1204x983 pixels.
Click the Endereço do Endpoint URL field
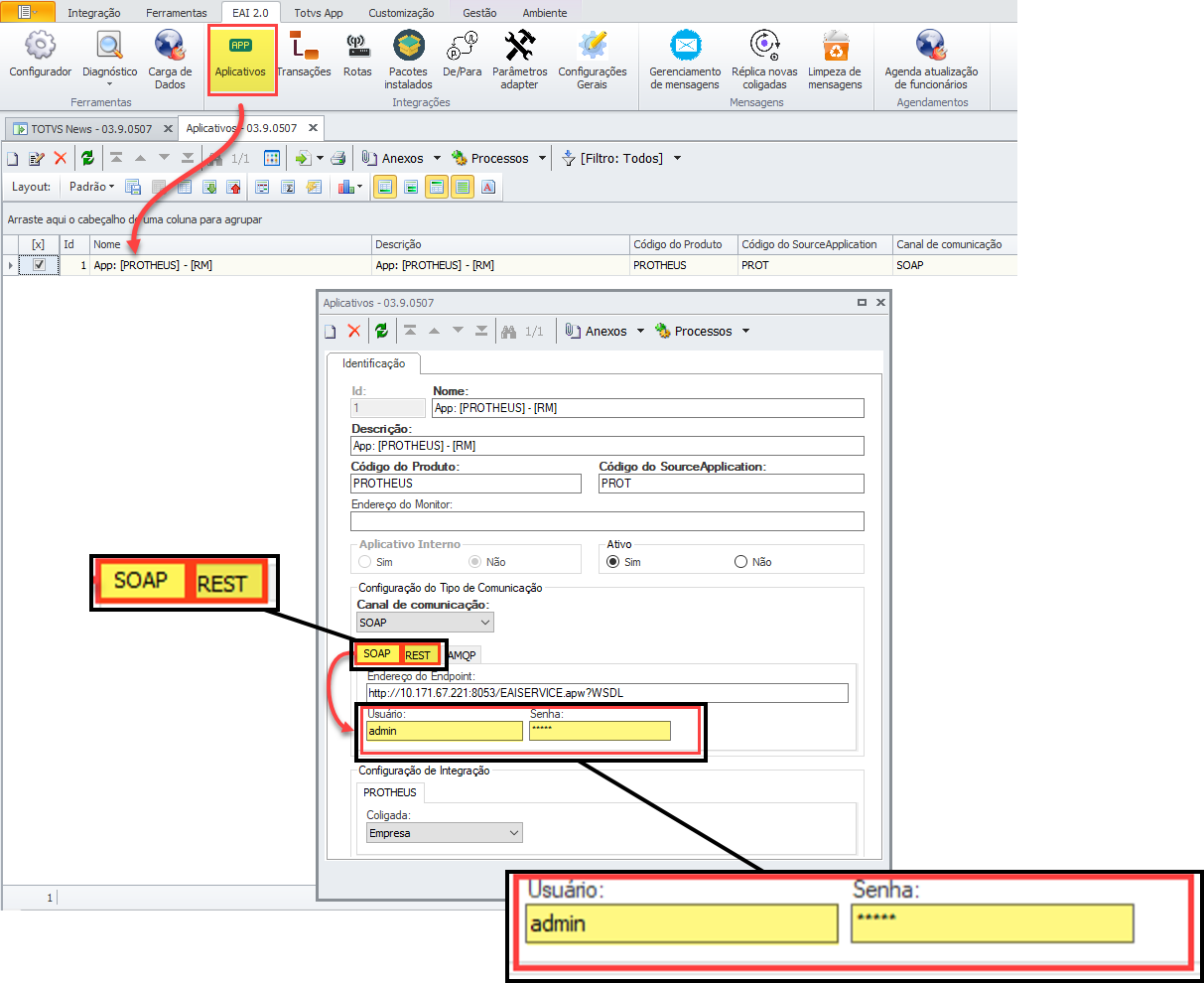tap(607, 693)
